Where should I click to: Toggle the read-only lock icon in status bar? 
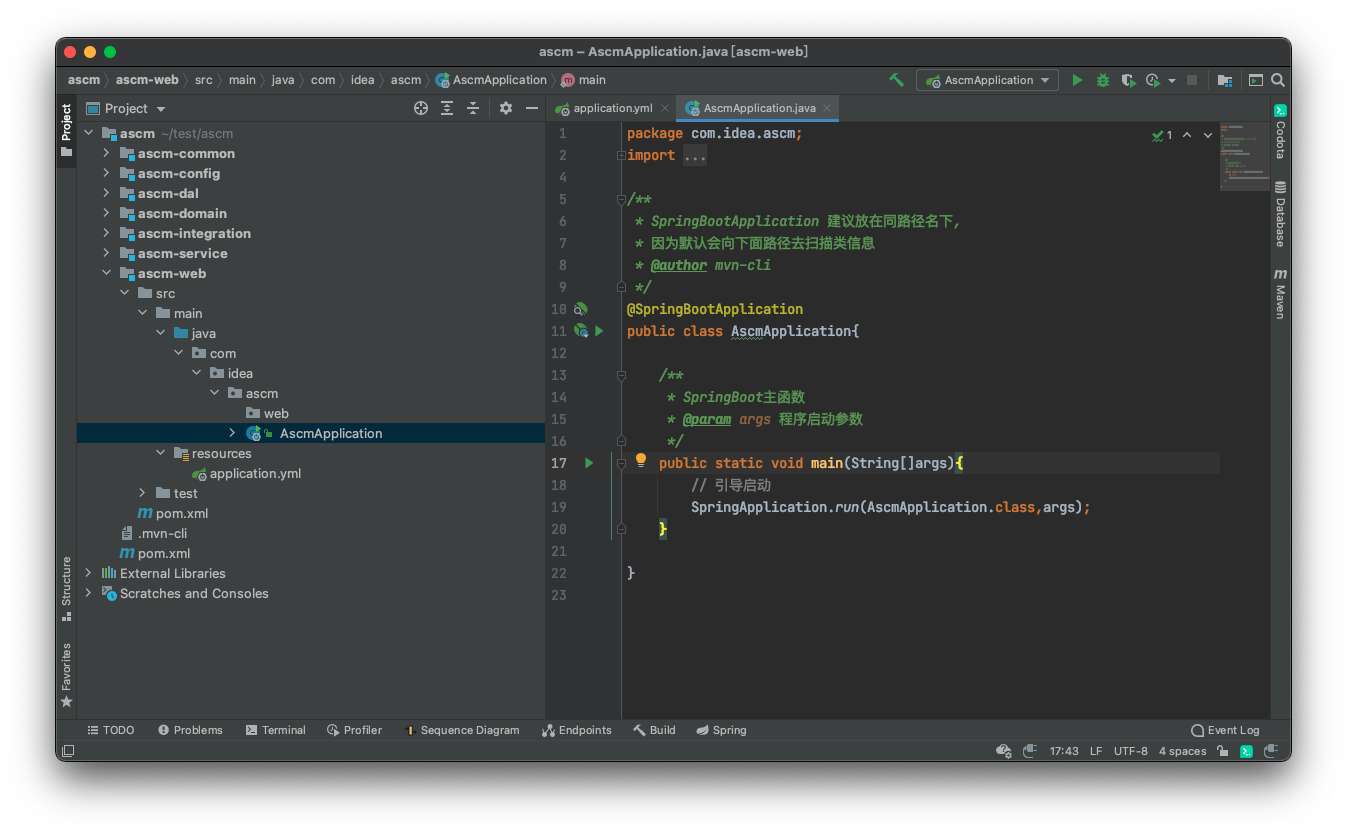click(x=1222, y=751)
